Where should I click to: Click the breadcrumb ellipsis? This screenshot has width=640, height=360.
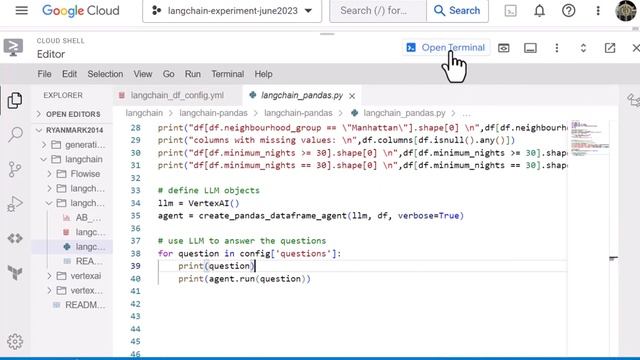(x=467, y=113)
